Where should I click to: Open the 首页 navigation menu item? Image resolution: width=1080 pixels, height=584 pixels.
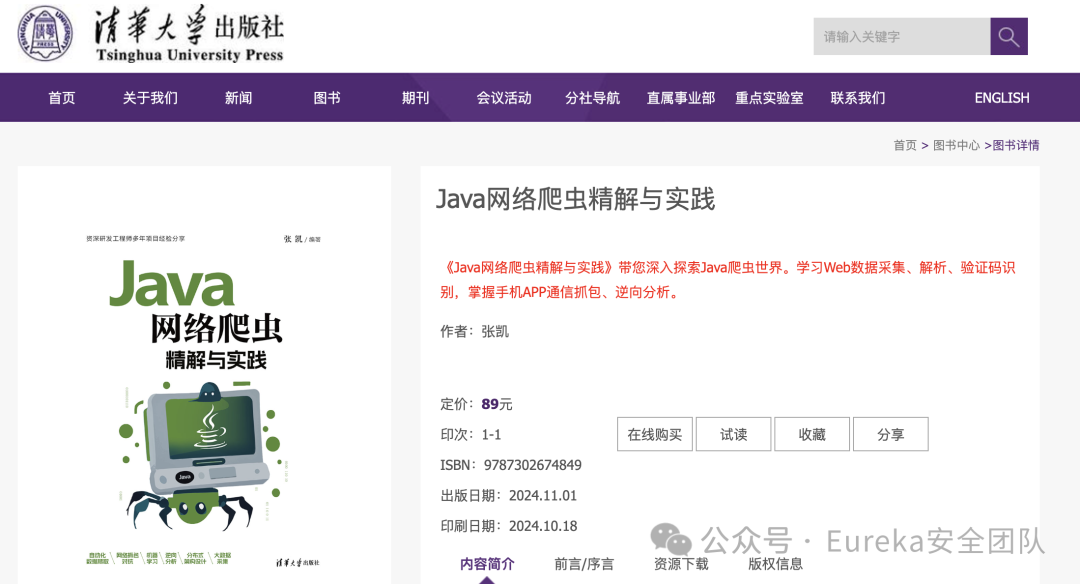61,98
